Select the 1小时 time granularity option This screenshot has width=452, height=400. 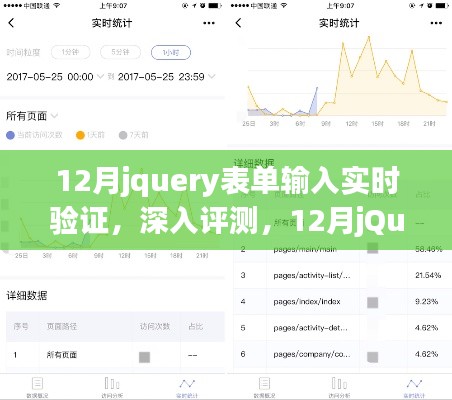coord(171,52)
